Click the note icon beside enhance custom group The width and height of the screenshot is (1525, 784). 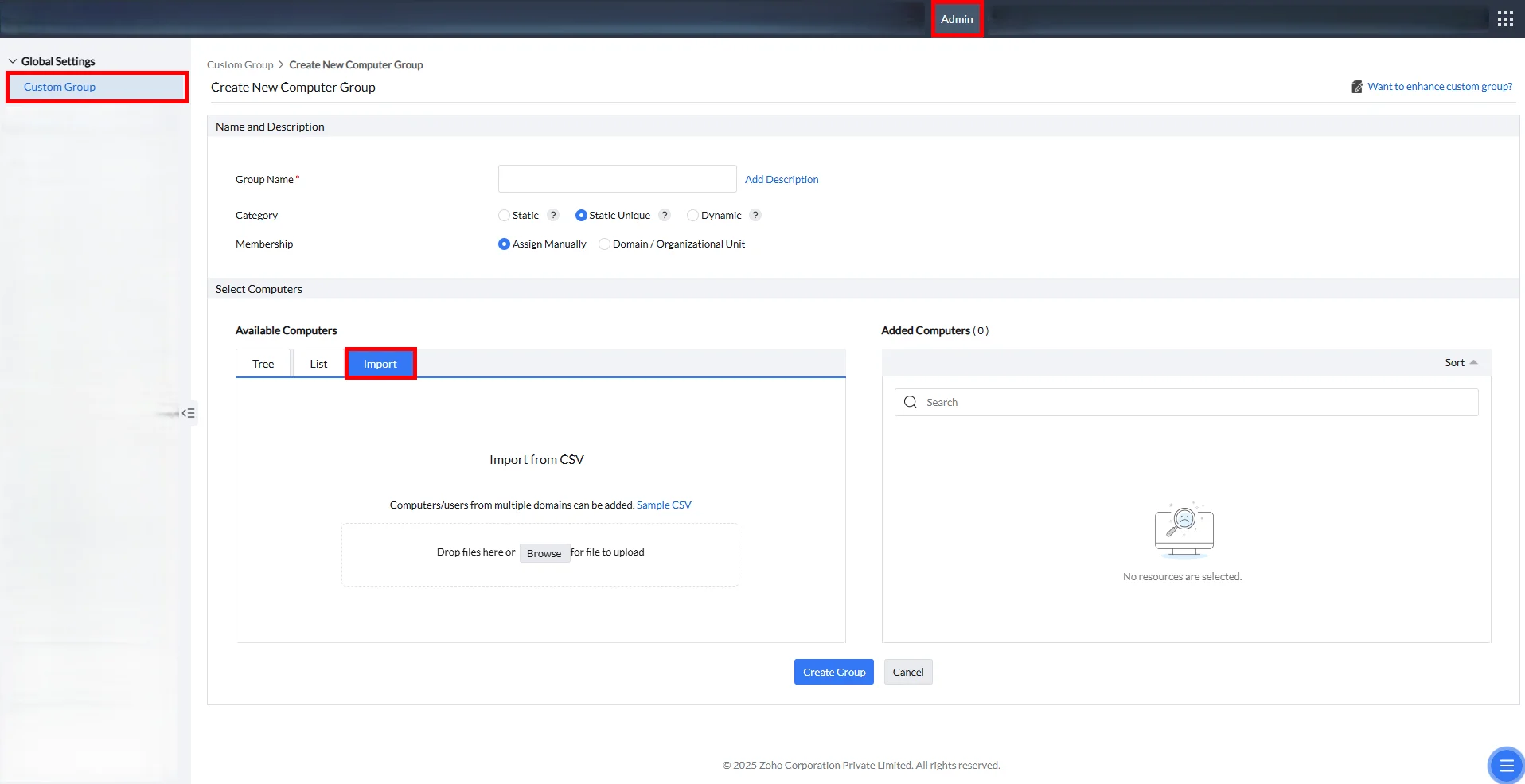(1357, 87)
